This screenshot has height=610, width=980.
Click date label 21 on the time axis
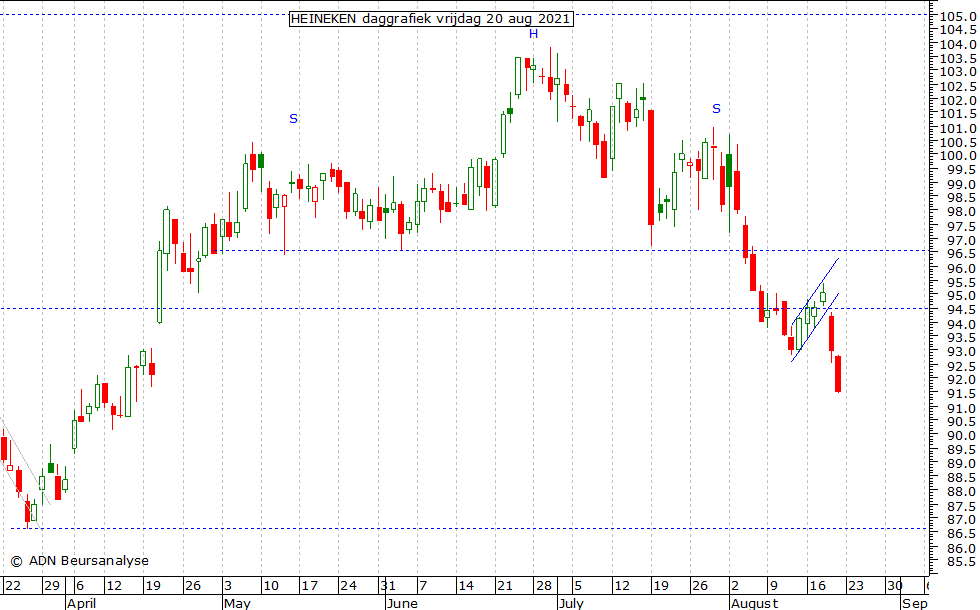tap(505, 586)
